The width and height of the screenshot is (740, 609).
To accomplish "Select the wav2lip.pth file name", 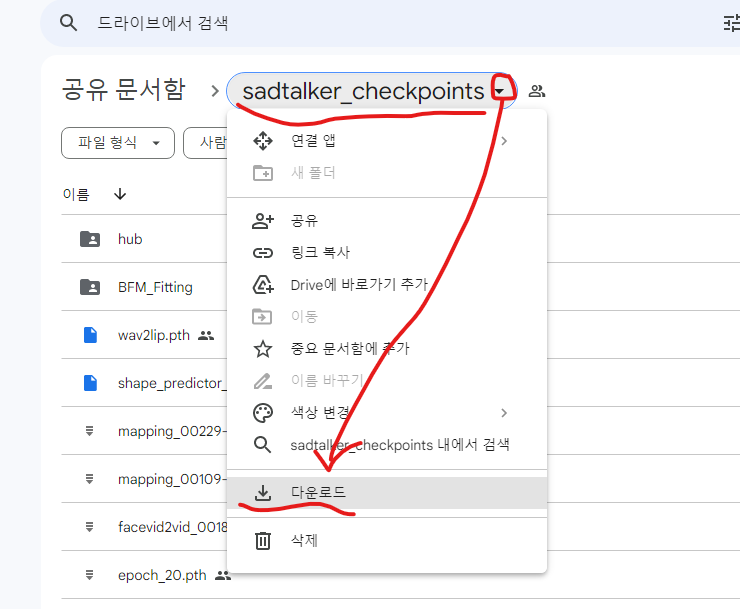I will tap(154, 335).
